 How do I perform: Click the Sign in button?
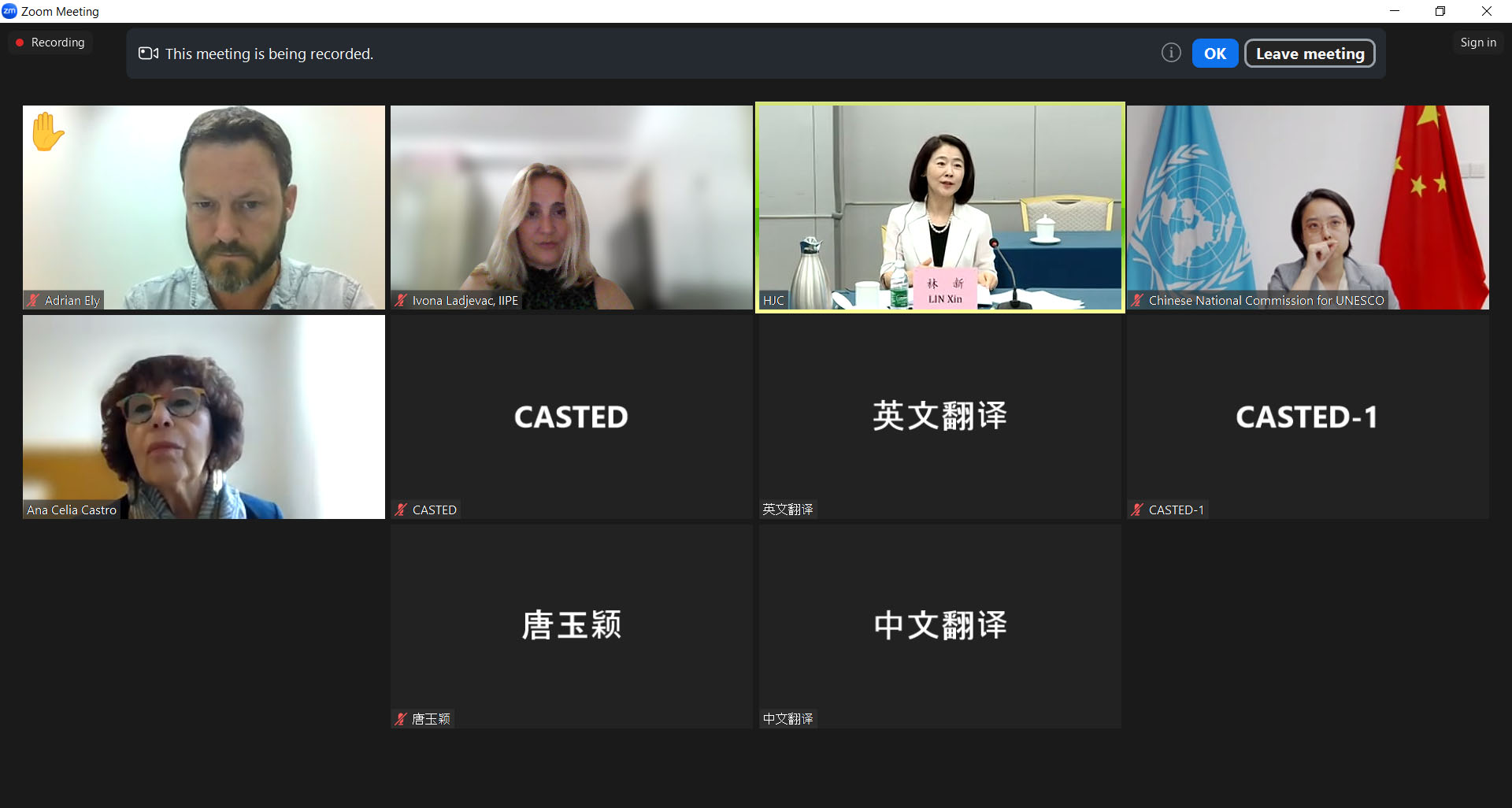pos(1477,43)
